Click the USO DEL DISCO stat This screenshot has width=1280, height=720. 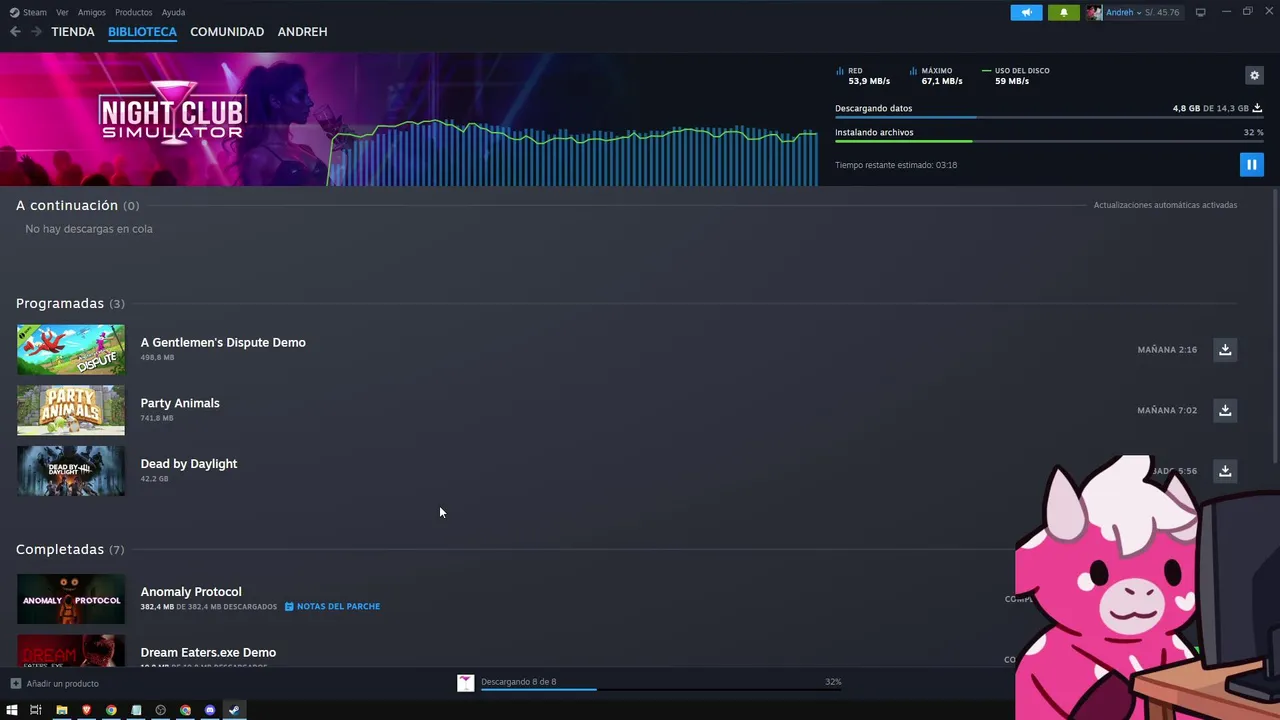click(x=1016, y=76)
